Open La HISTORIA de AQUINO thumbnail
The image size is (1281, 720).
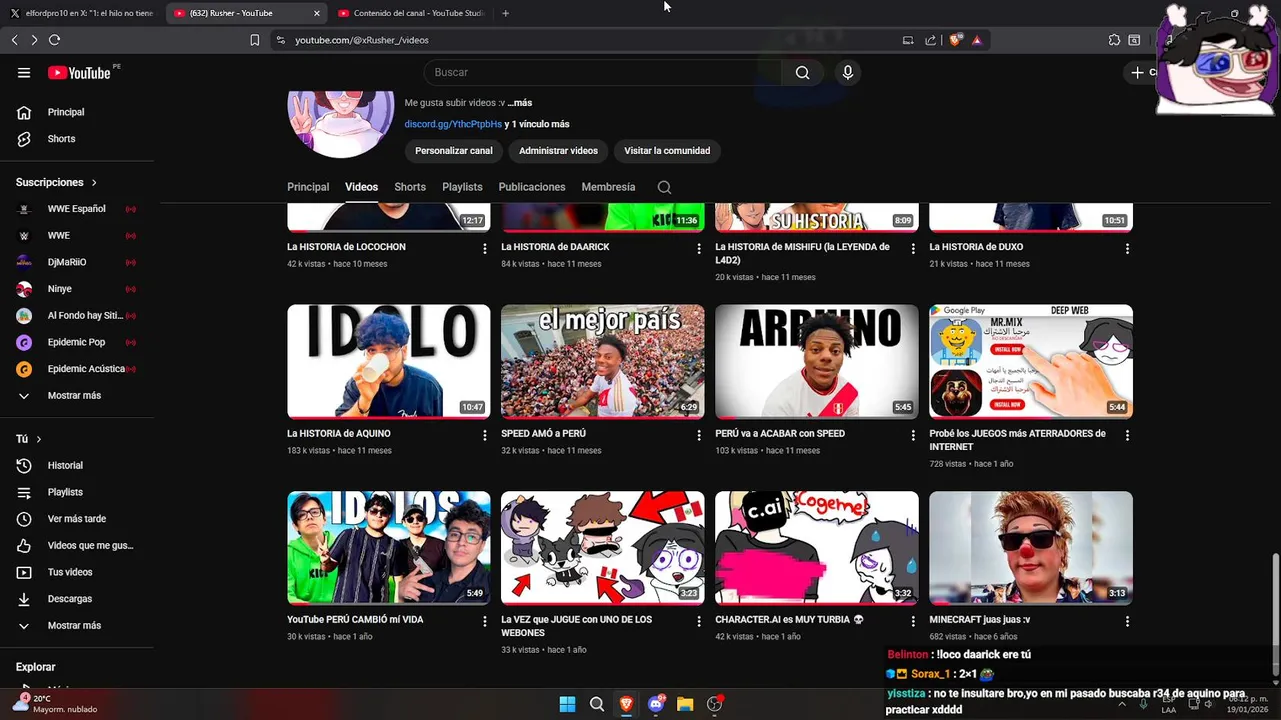click(389, 361)
